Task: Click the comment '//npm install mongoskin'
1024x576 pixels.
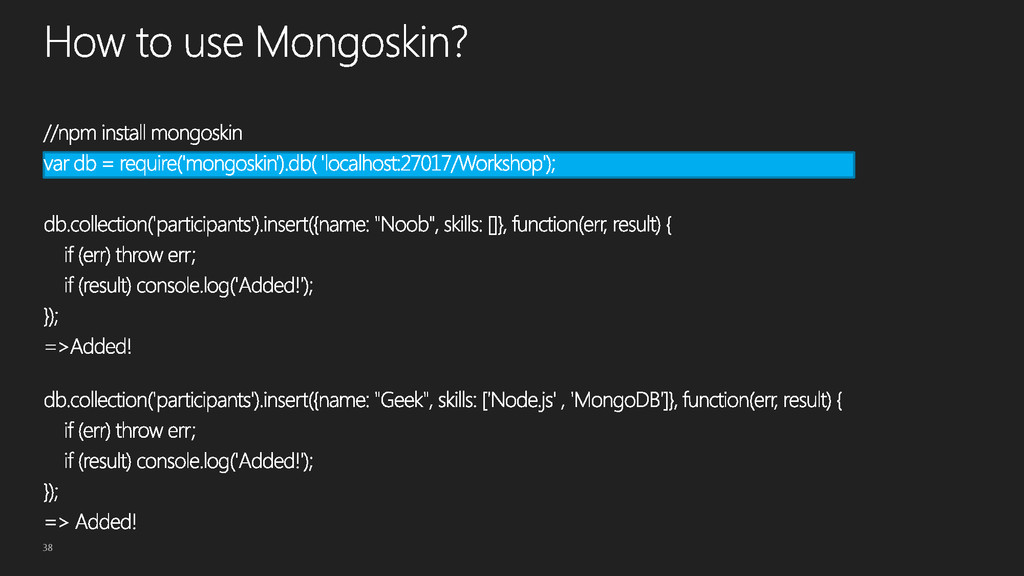Action: tap(143, 133)
